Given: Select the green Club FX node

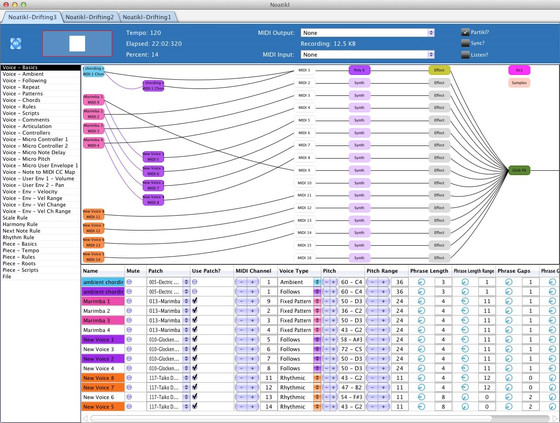Looking at the screenshot, I should click(519, 170).
